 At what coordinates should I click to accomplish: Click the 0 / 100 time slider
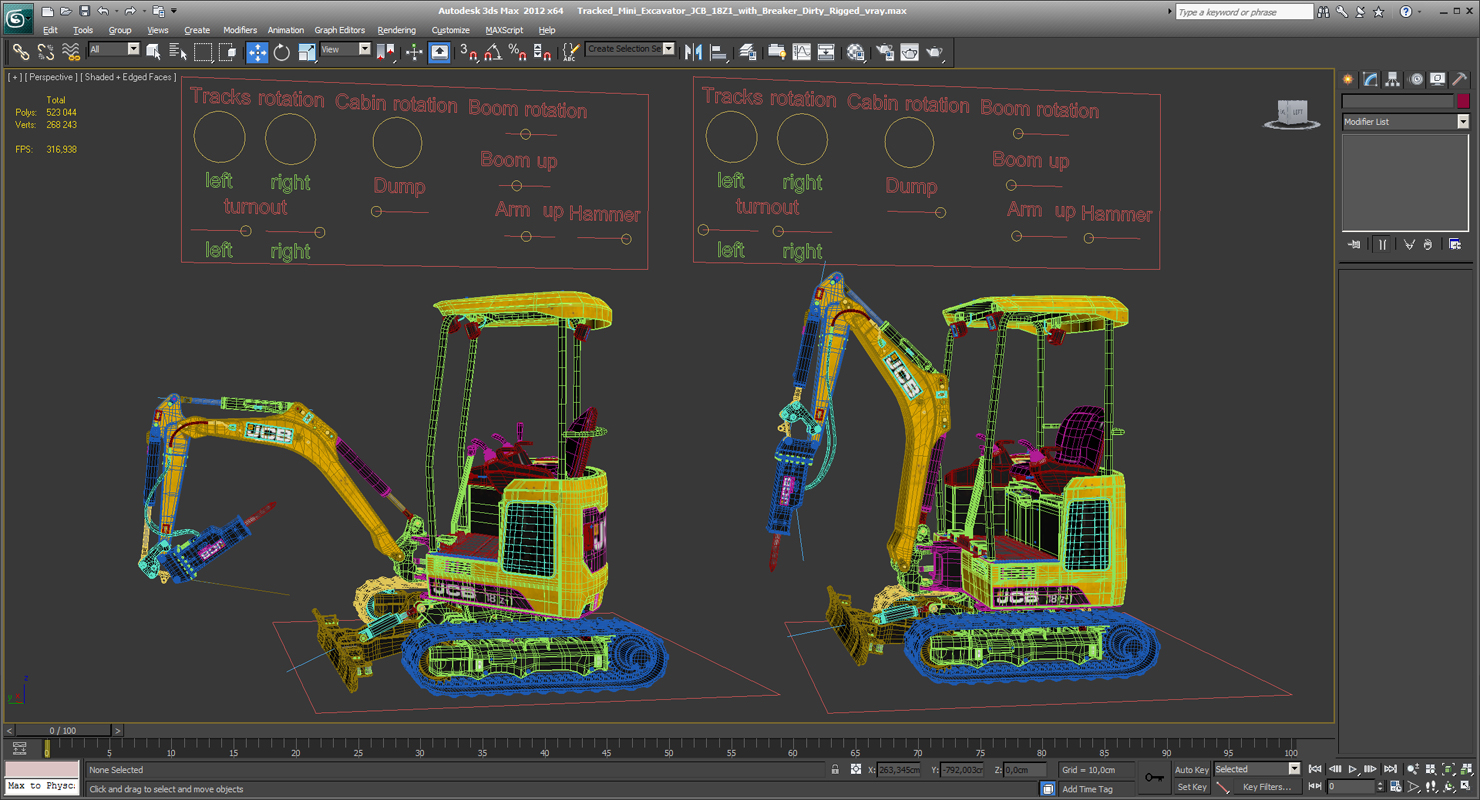coord(62,731)
